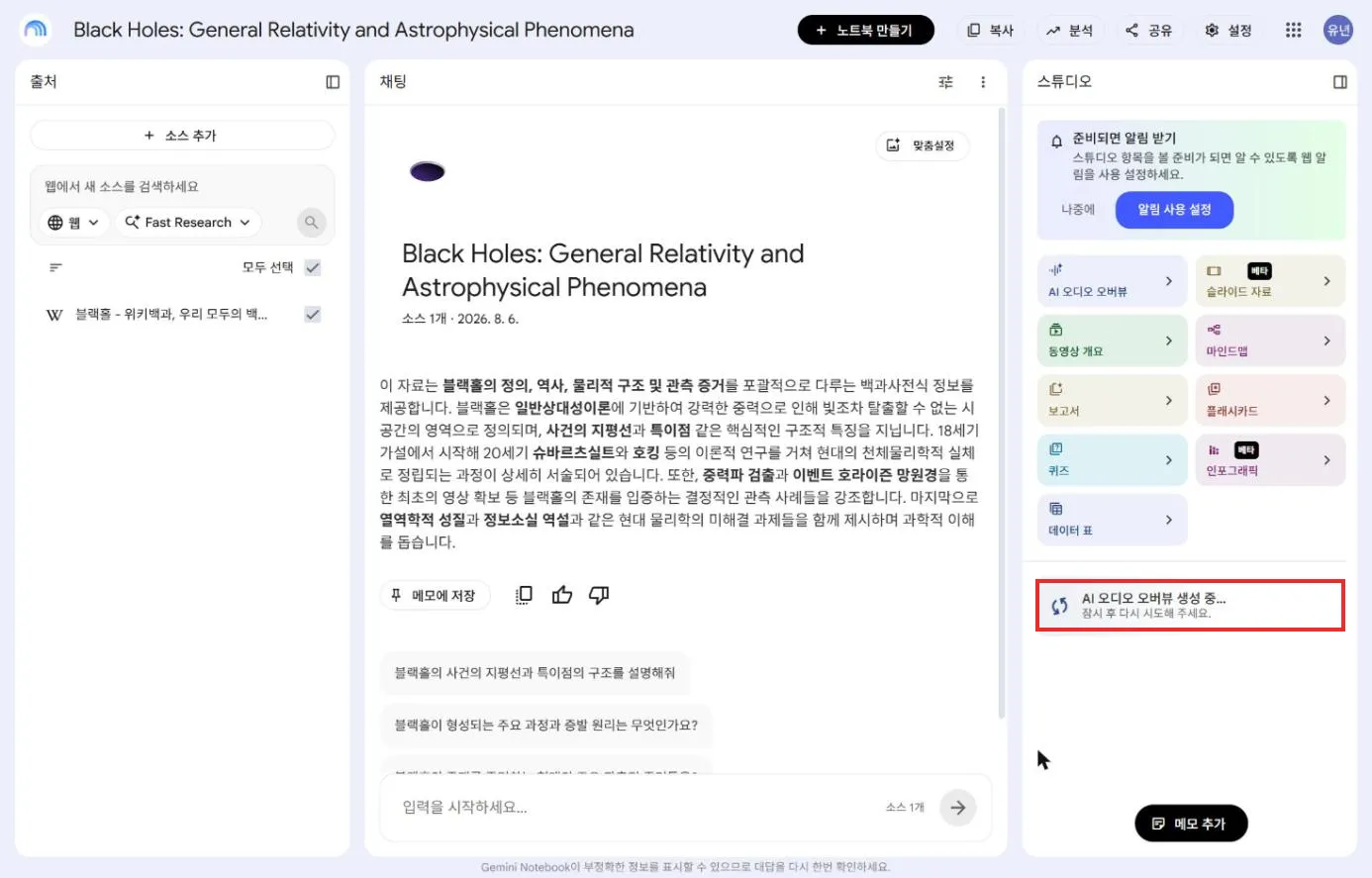
Task: Click the 맞춤설정 button
Action: 922,146
